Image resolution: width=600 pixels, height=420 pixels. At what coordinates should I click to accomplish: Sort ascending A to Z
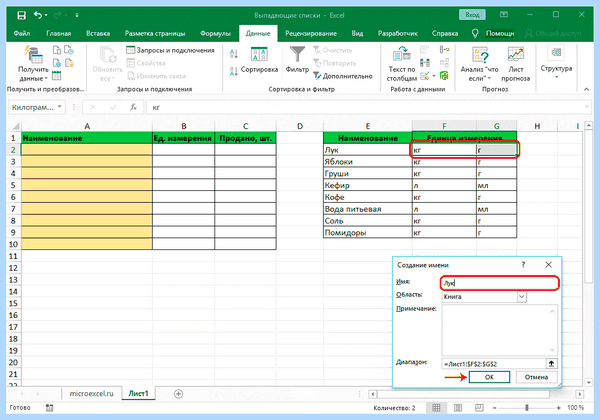pyautogui.click(x=234, y=54)
